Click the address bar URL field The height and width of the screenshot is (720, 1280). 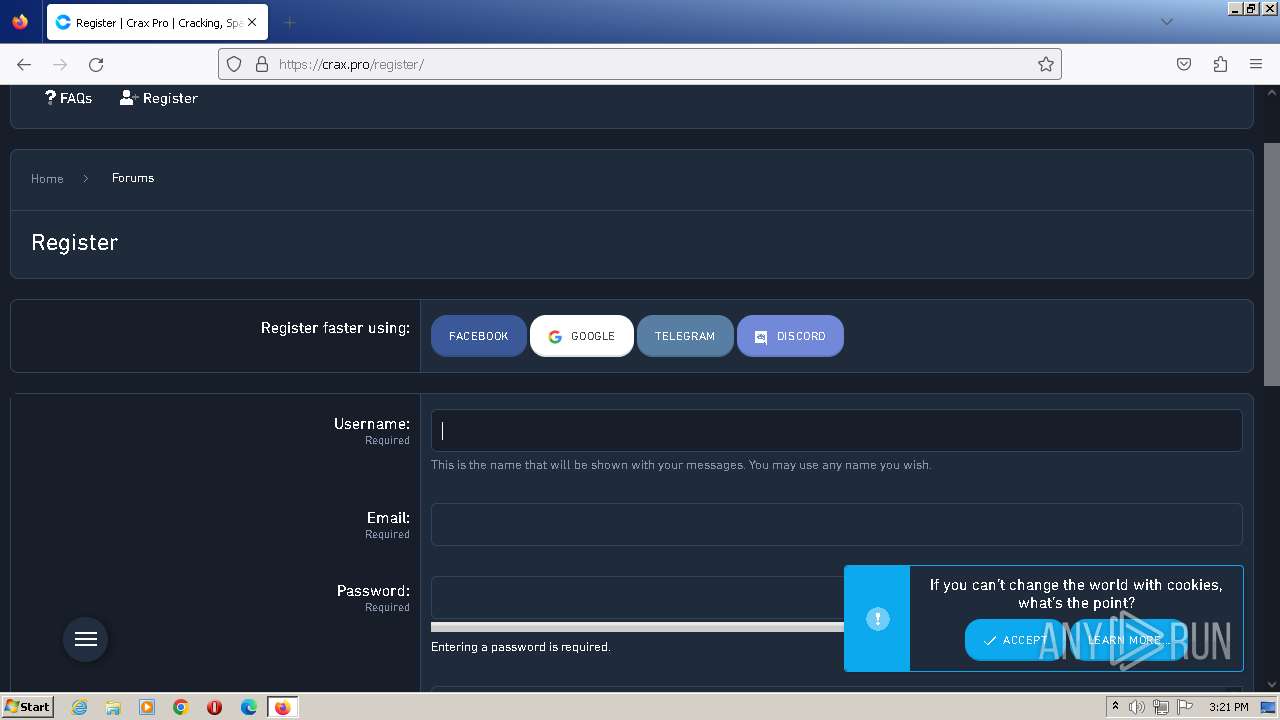(640, 64)
